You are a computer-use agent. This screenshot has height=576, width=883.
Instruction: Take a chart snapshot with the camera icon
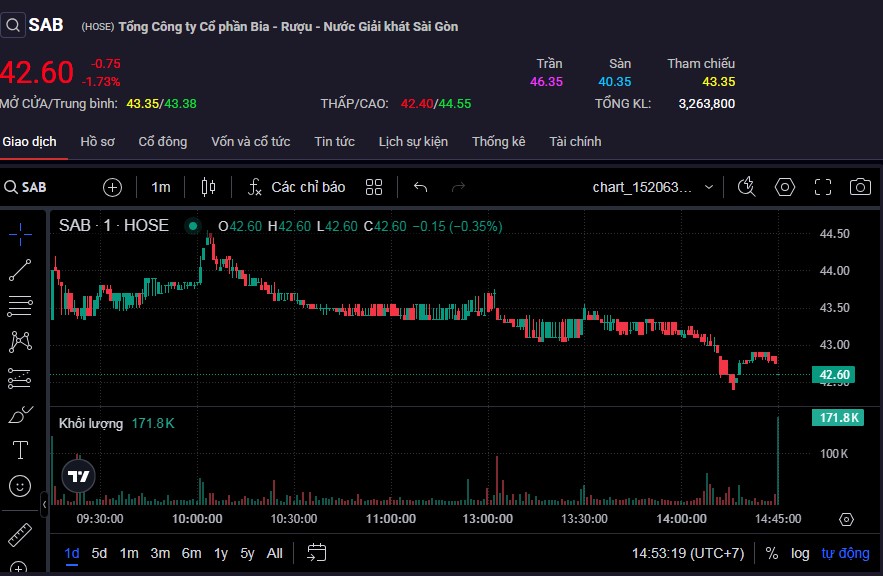tap(859, 187)
